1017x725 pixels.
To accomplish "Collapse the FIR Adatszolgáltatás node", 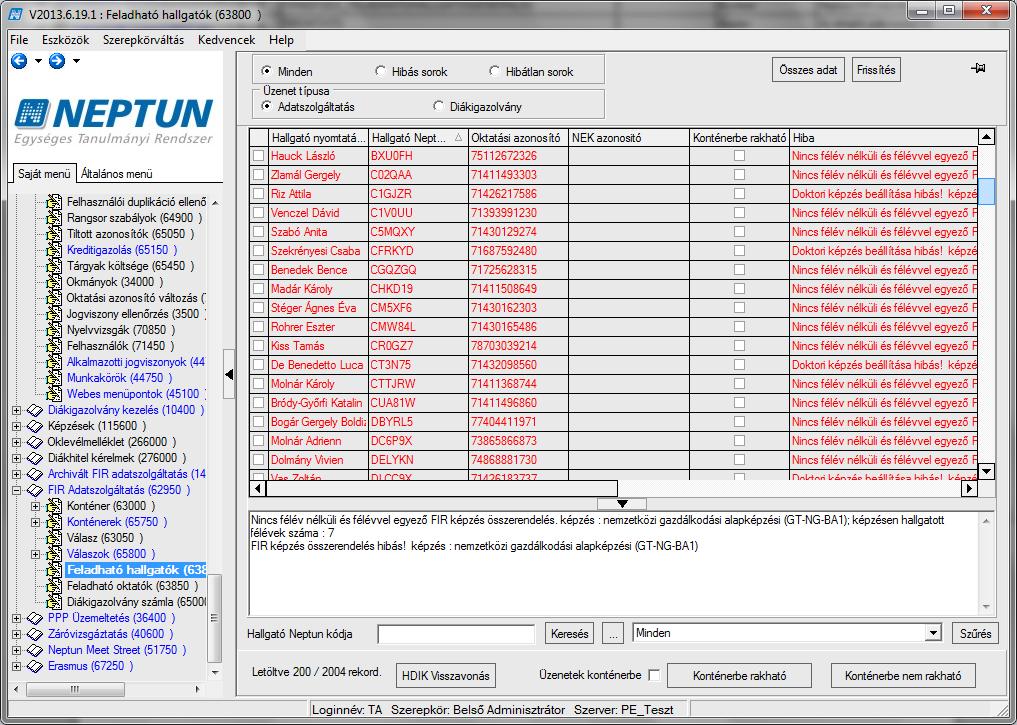I will point(16,490).
